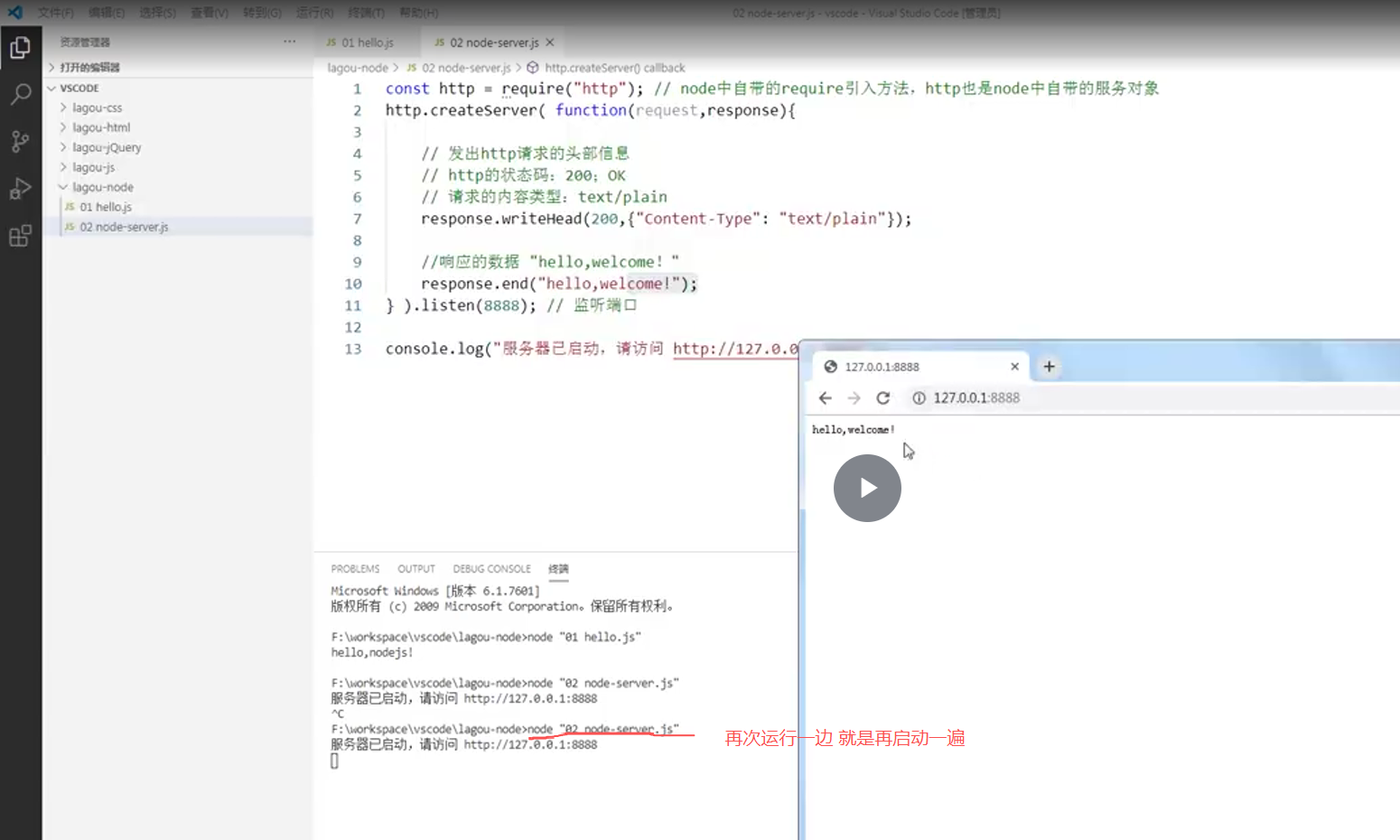Click the site info icon in address bar
Image resolution: width=1400 pixels, height=840 pixels.
(x=919, y=398)
